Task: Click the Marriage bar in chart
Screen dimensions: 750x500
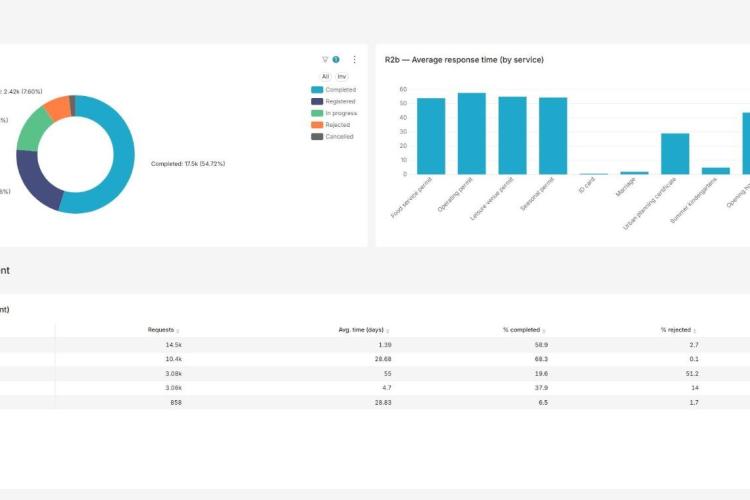Action: (634, 173)
